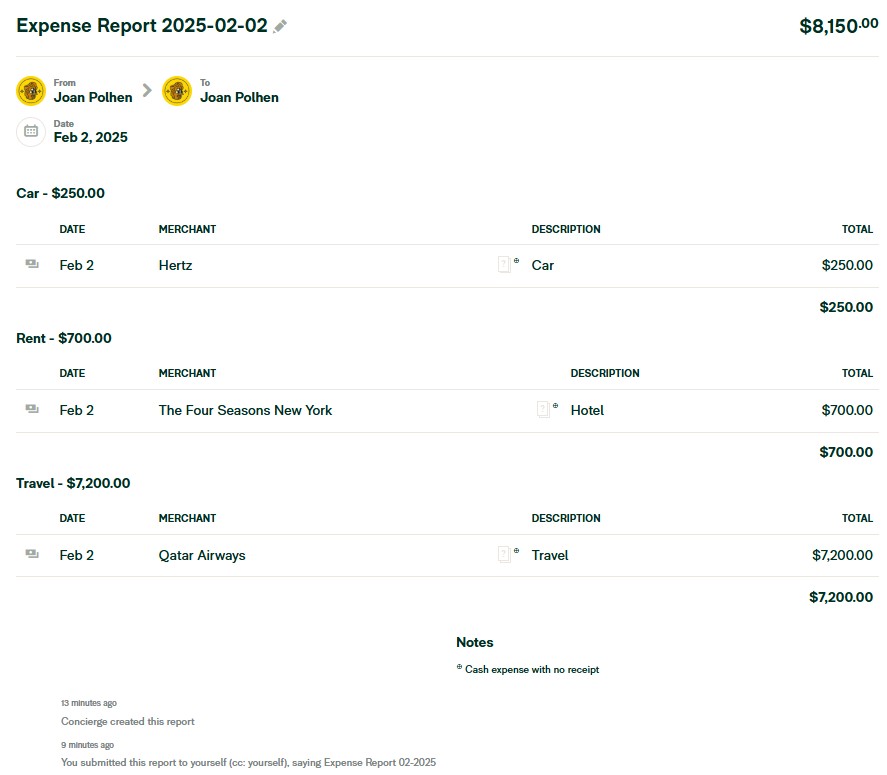Click the receipt icon beside Hotel description
This screenshot has width=887, height=775.
pos(543,409)
